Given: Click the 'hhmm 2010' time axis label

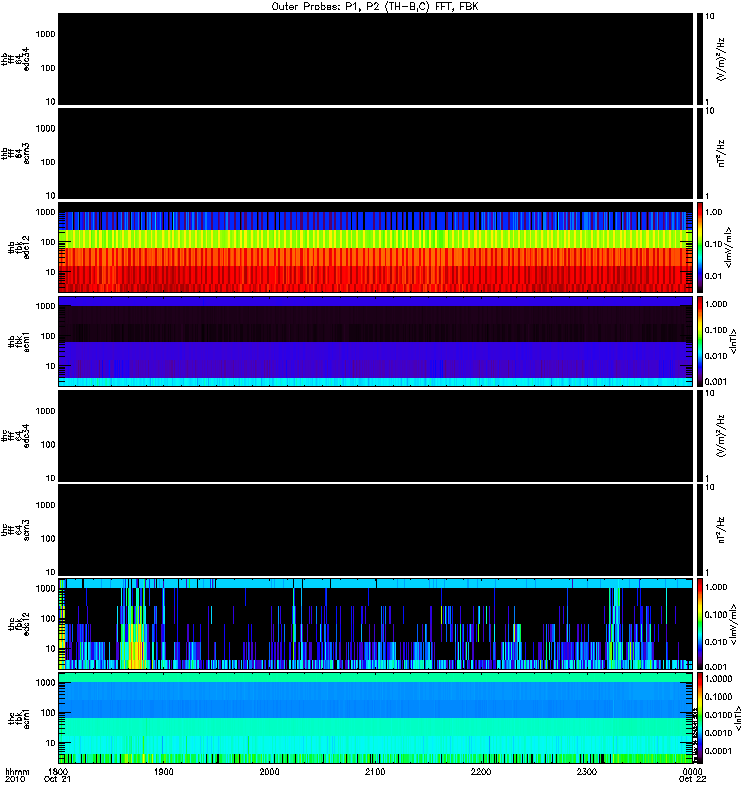Looking at the screenshot, I should click(17, 775).
